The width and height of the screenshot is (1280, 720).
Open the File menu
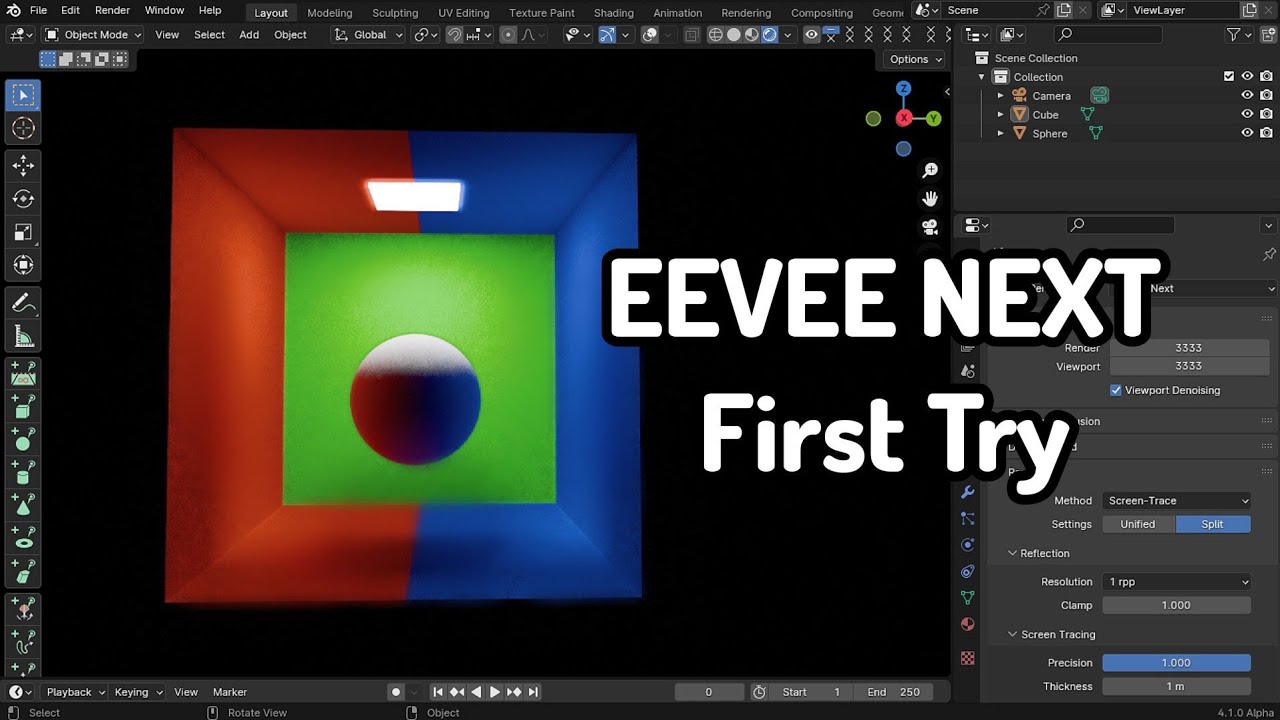coord(39,10)
